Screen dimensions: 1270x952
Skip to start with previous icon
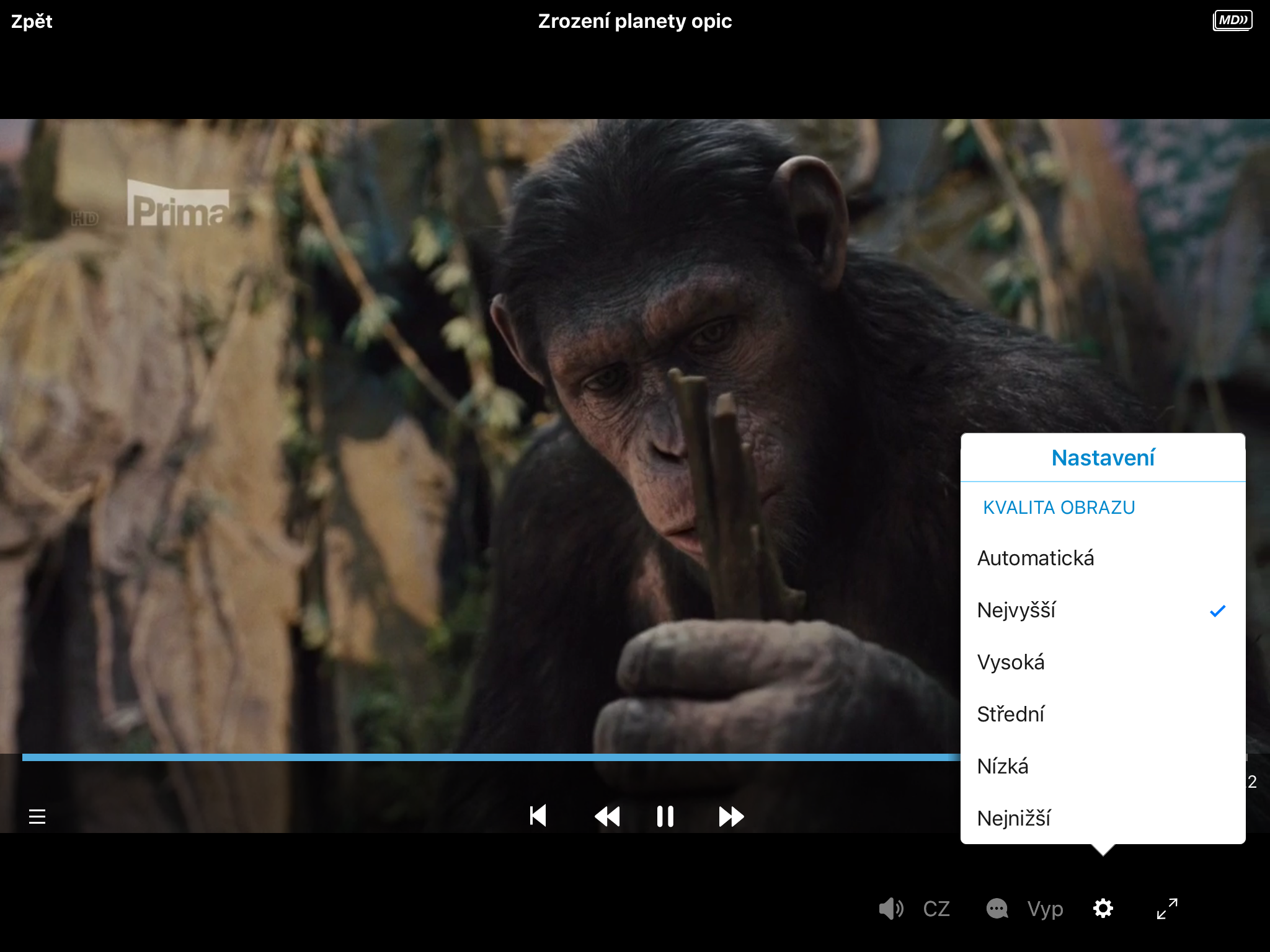(x=538, y=816)
